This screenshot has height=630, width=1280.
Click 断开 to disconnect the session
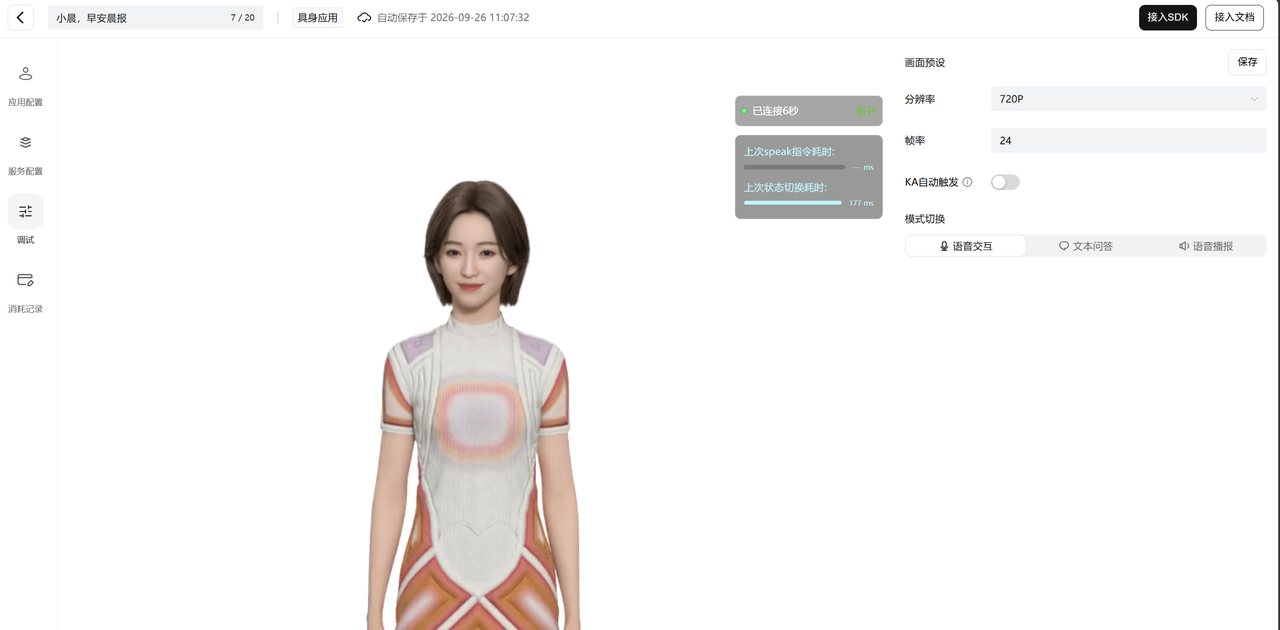tap(865, 111)
